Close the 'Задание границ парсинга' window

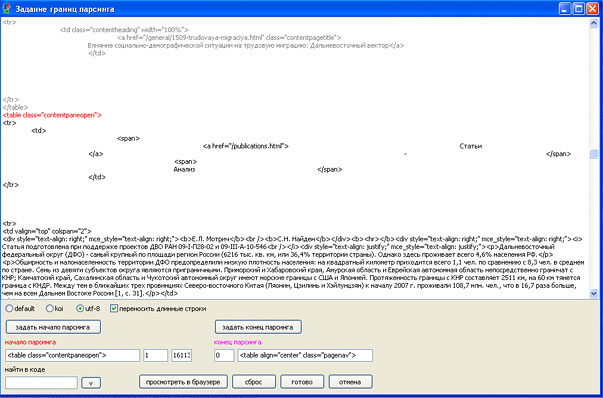click(592, 9)
